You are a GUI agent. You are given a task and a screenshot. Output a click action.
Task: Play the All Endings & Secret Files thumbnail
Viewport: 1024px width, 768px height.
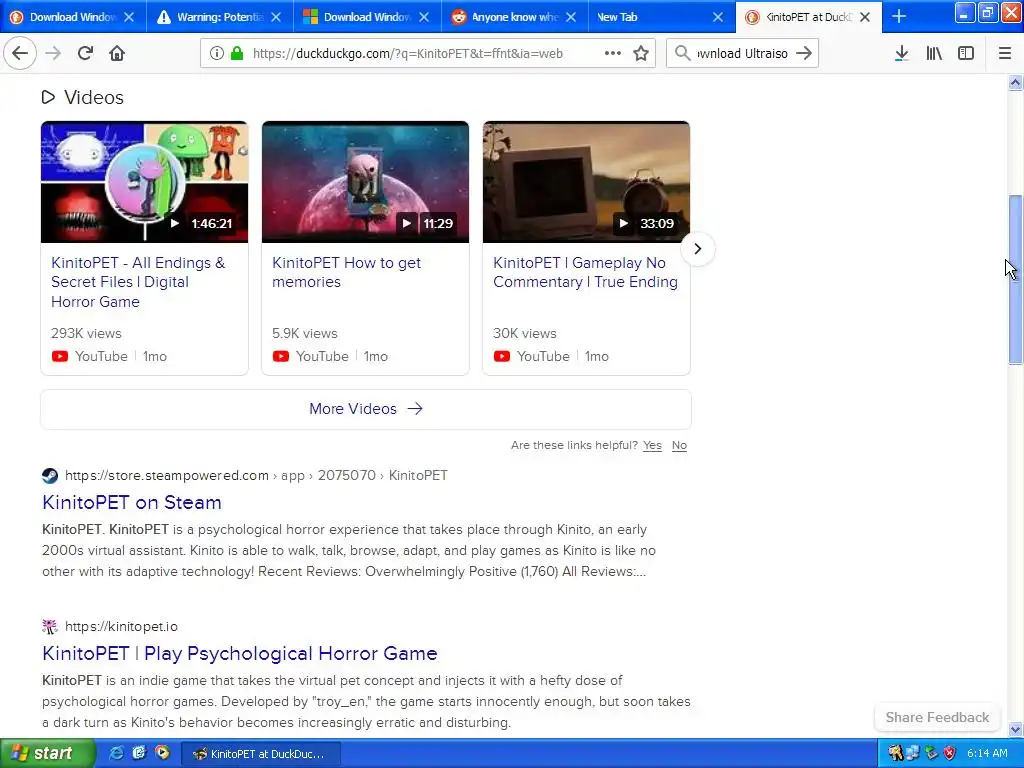144,182
